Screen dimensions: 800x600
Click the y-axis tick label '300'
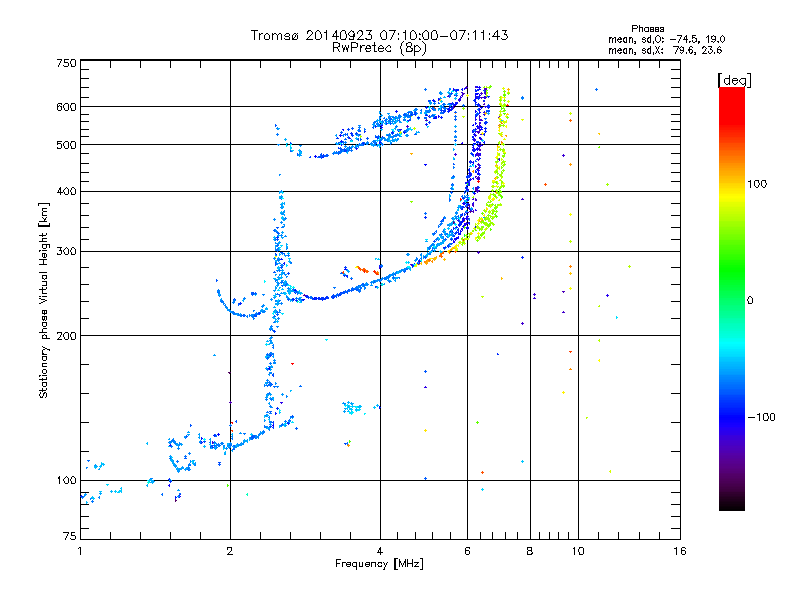(67, 251)
